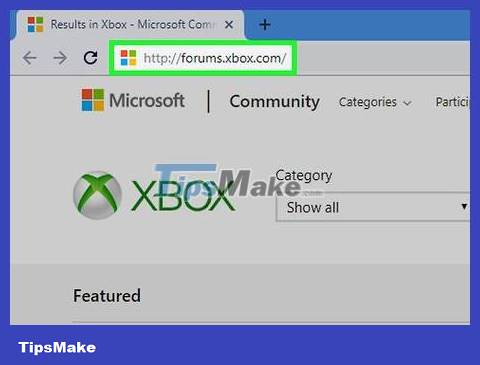This screenshot has width=480, height=365.
Task: Open a new tab with plus icon
Action: (x=265, y=25)
